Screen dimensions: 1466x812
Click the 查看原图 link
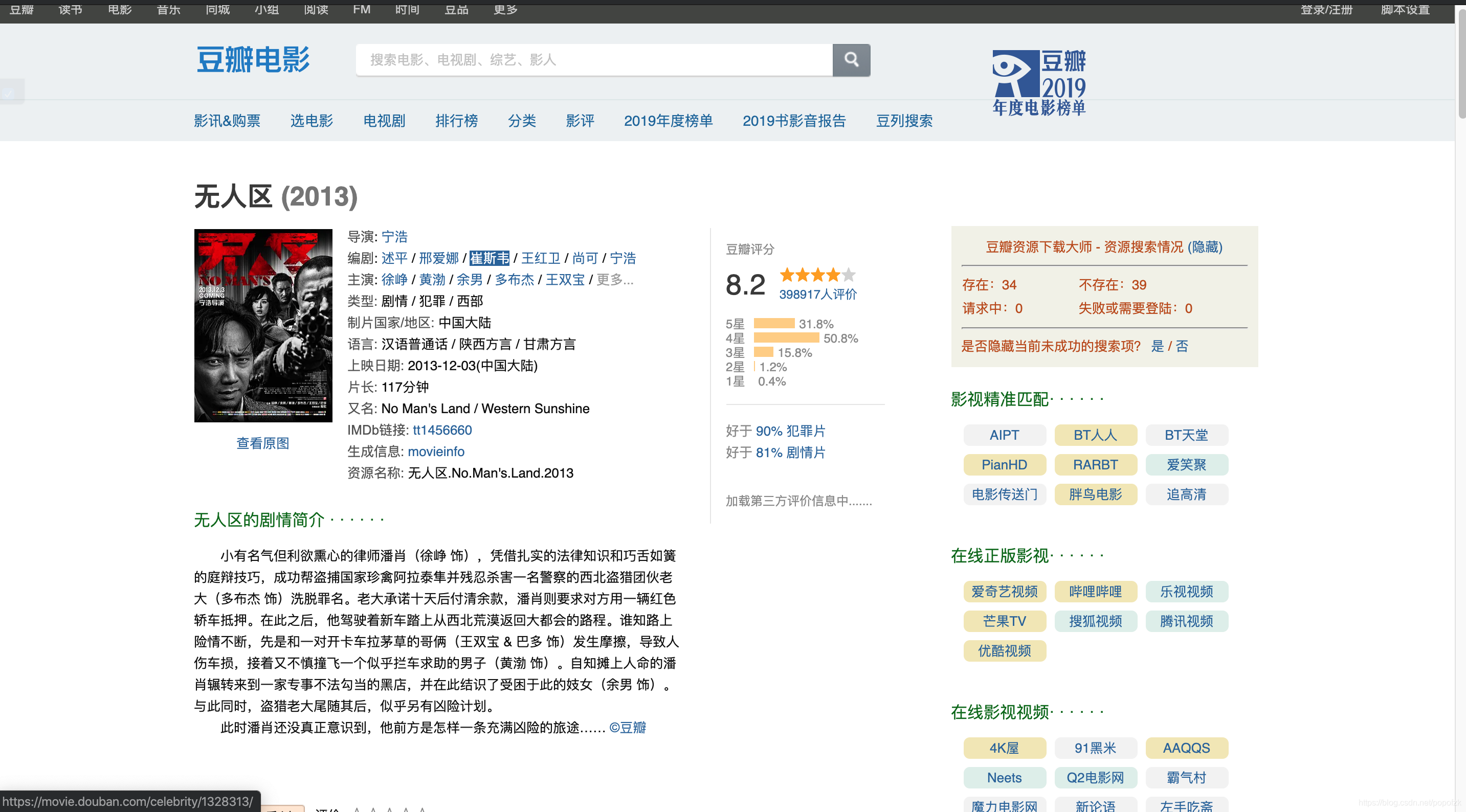point(262,443)
